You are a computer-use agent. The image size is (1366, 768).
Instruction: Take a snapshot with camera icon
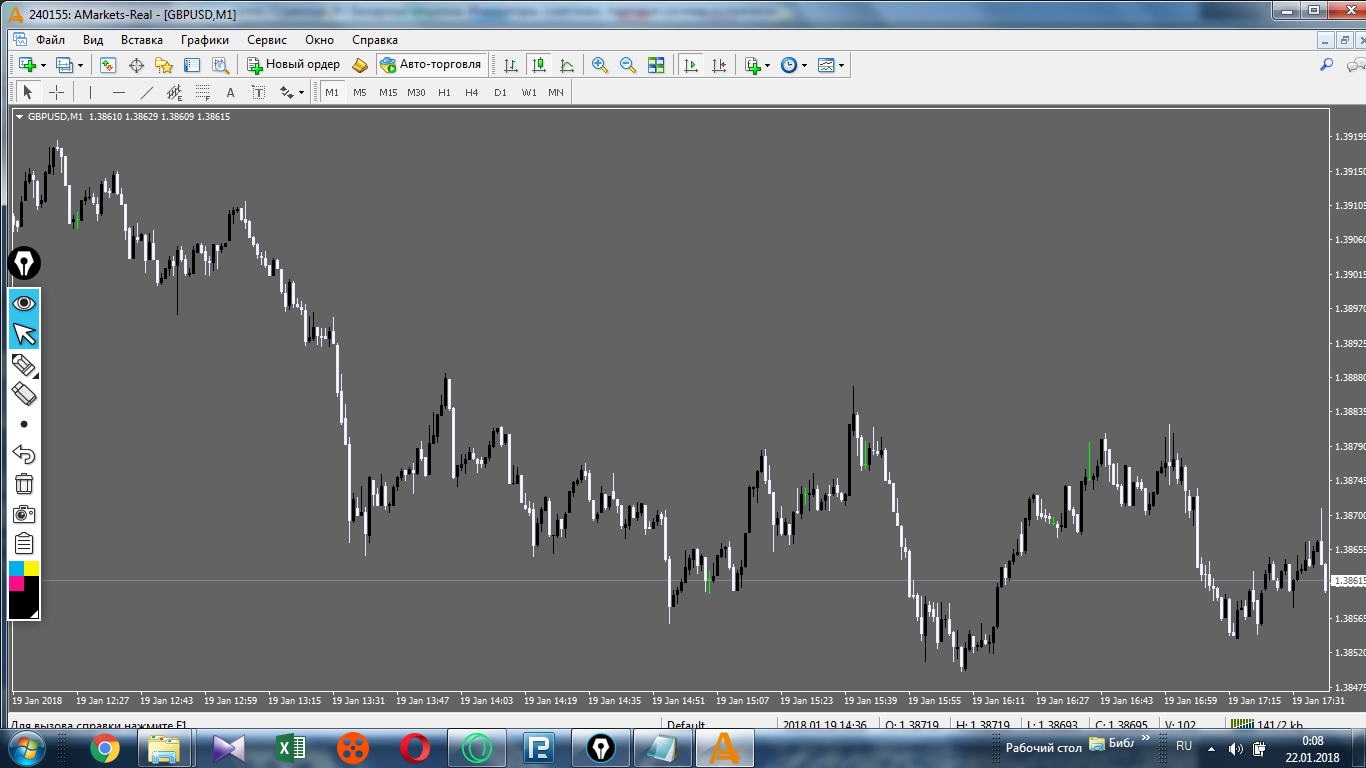(x=24, y=514)
